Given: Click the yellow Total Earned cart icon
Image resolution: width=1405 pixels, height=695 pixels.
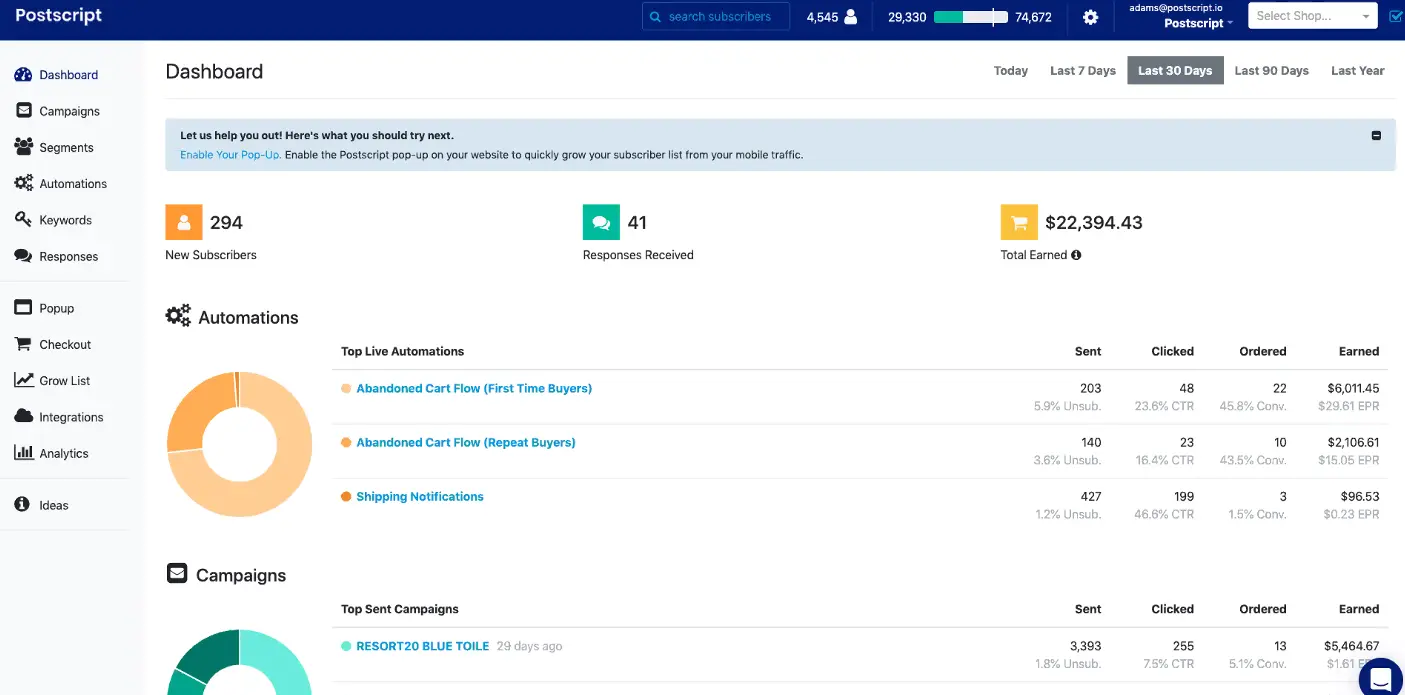Looking at the screenshot, I should 1019,222.
